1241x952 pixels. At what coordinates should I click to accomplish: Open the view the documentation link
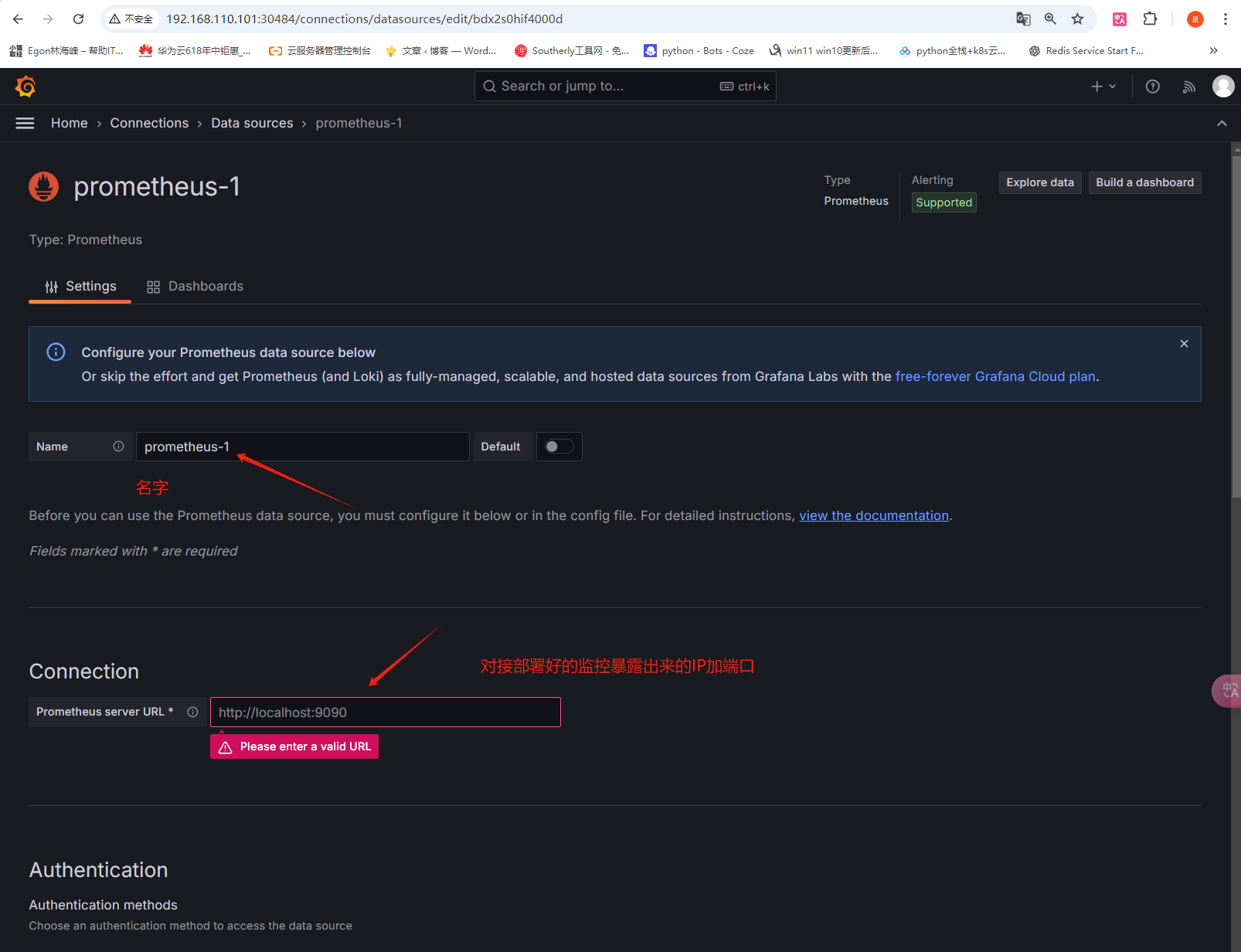[x=874, y=515]
